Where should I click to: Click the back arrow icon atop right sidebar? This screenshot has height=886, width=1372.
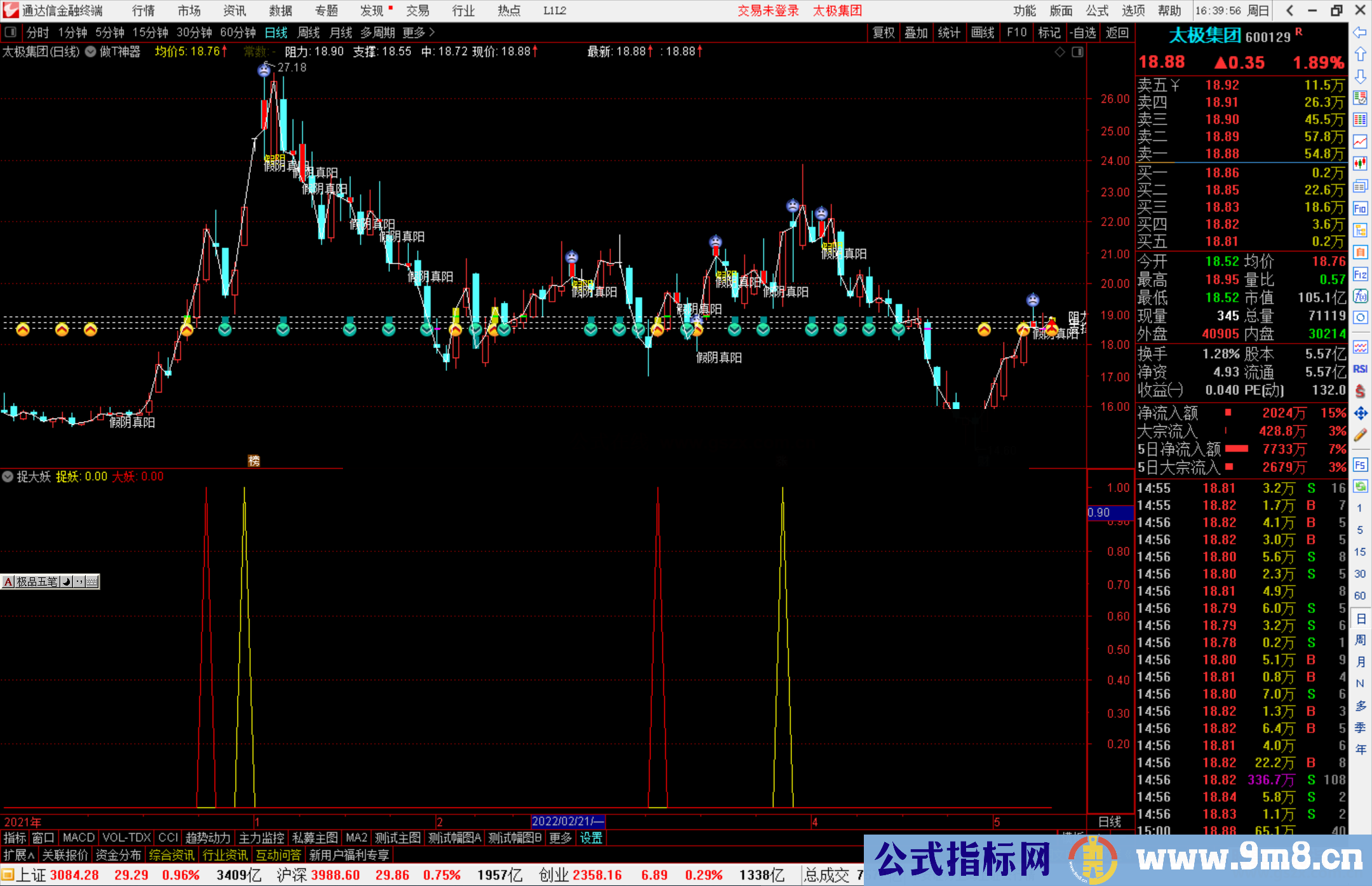(1359, 33)
